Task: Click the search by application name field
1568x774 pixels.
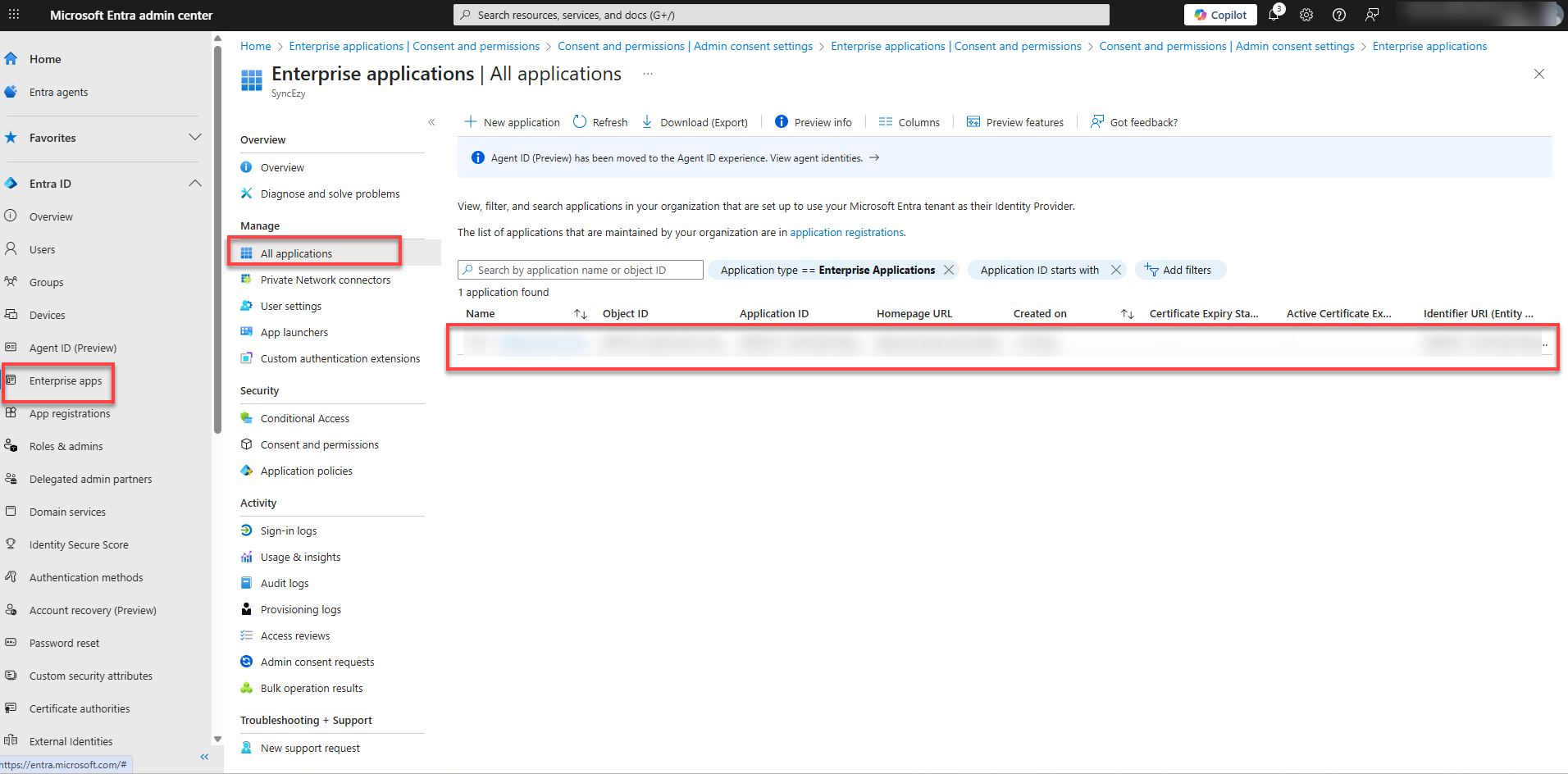Action: point(581,270)
